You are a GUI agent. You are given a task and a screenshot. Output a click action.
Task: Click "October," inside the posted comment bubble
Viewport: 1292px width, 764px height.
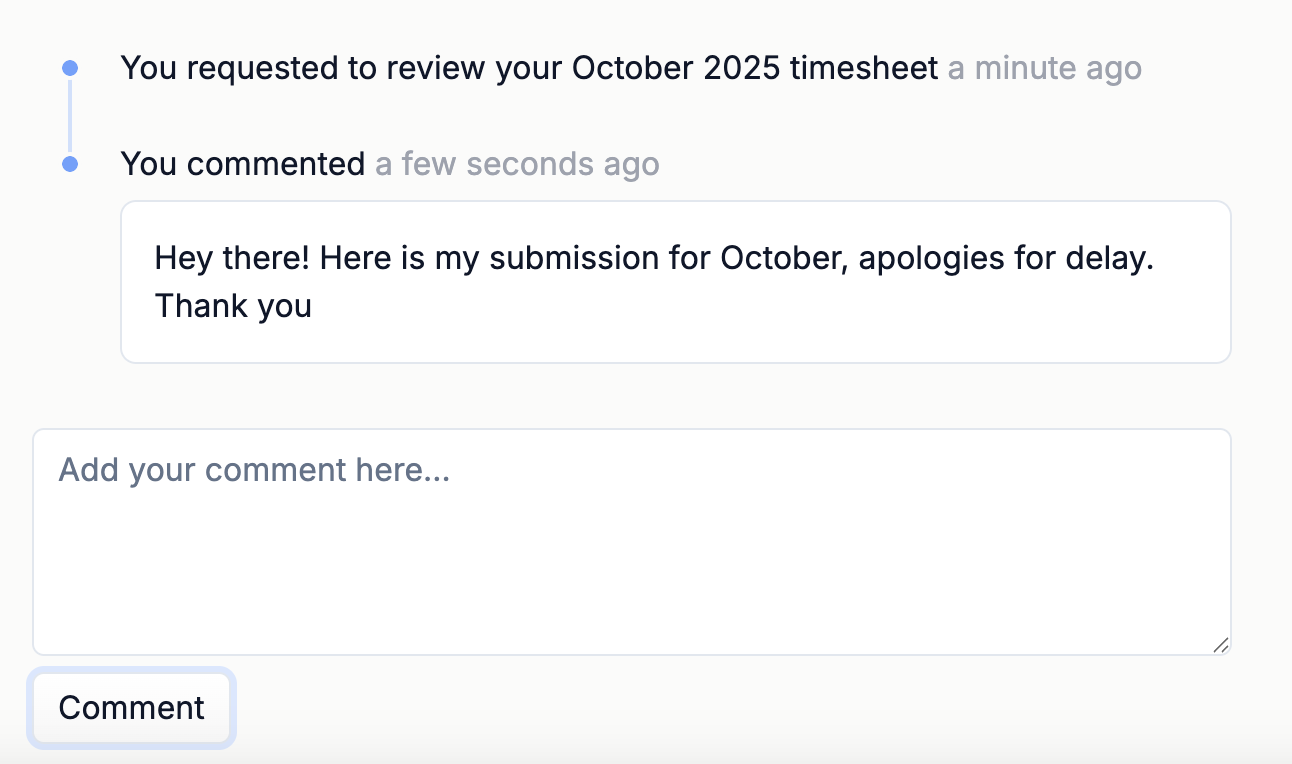(785, 258)
